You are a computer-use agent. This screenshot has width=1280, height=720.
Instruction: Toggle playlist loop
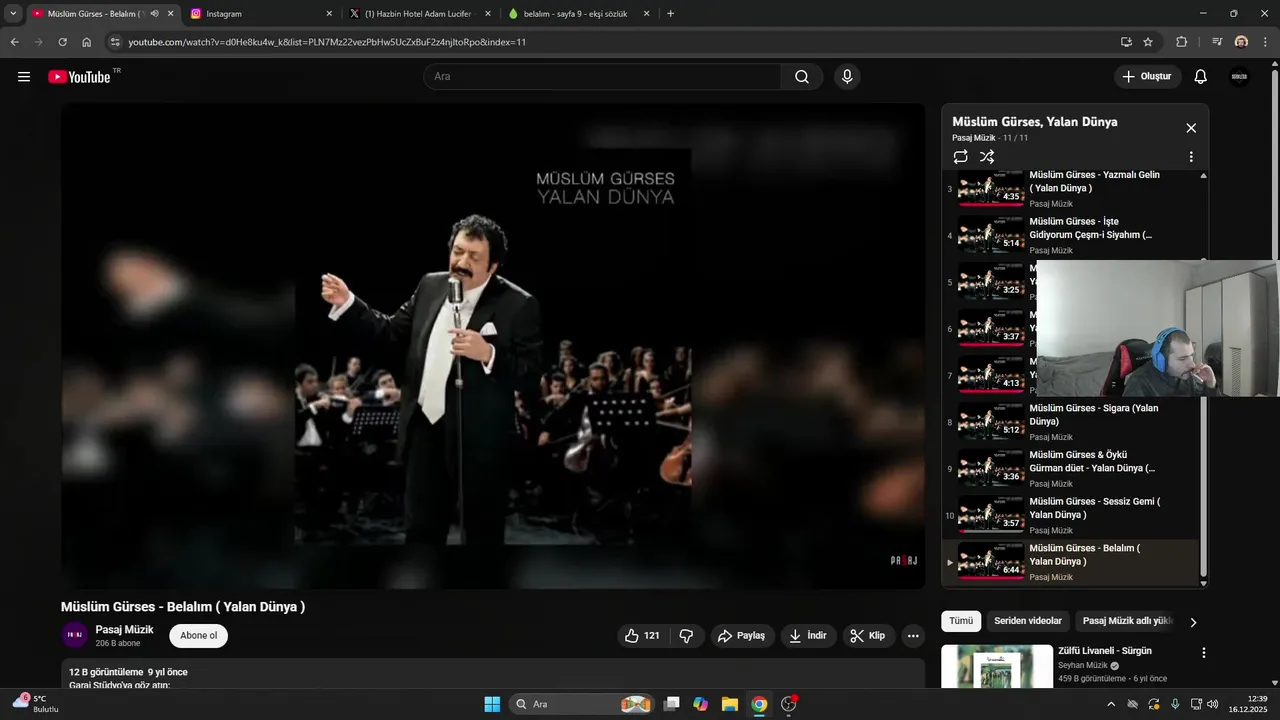[961, 157]
